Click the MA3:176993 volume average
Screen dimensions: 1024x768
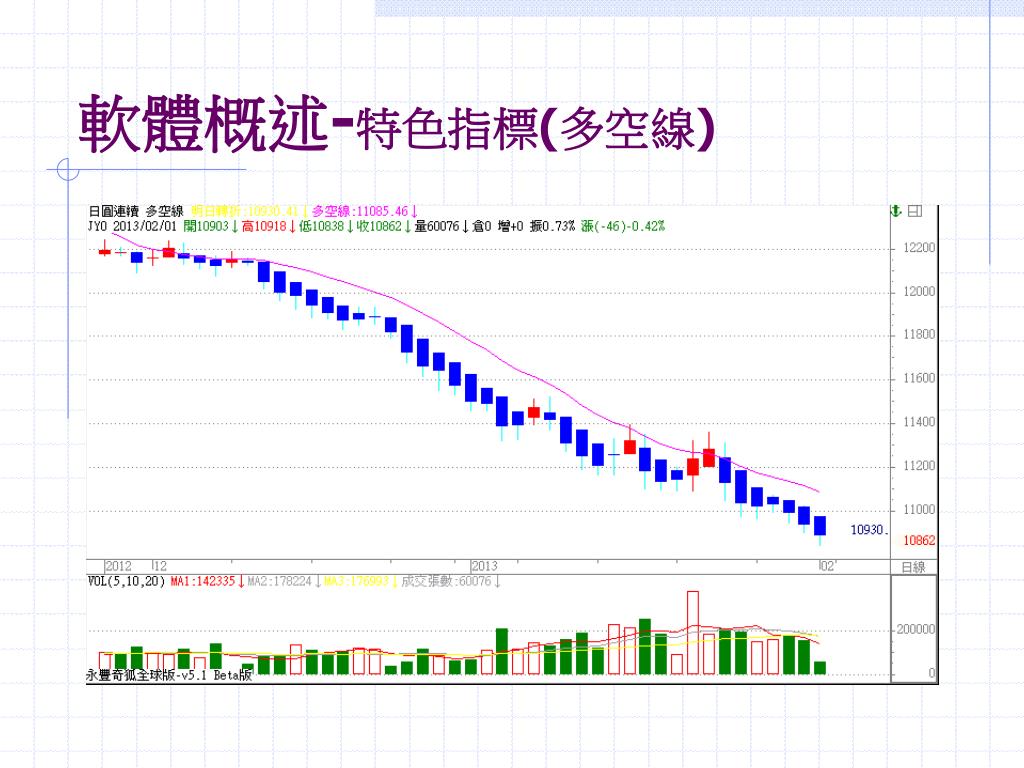coord(357,581)
